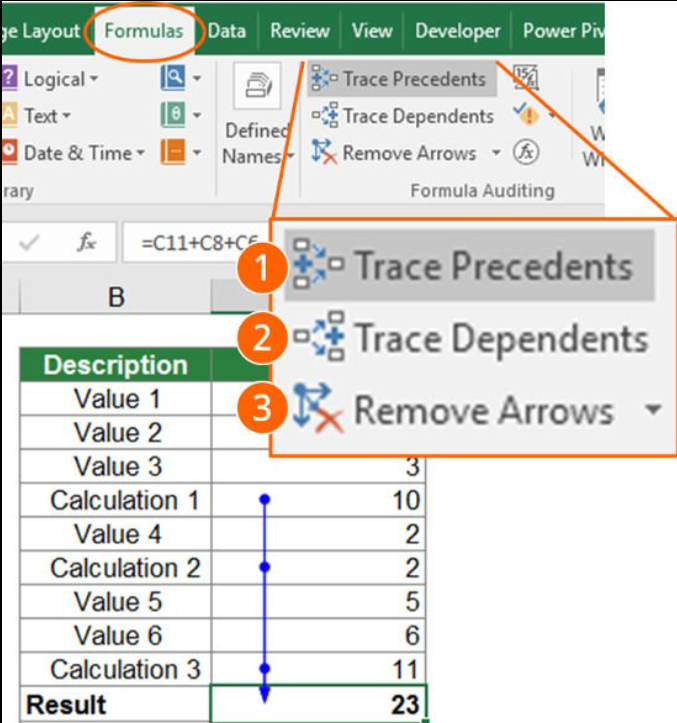The width and height of the screenshot is (677, 723).
Task: Select the 'Value 1' cell
Action: coord(116,398)
